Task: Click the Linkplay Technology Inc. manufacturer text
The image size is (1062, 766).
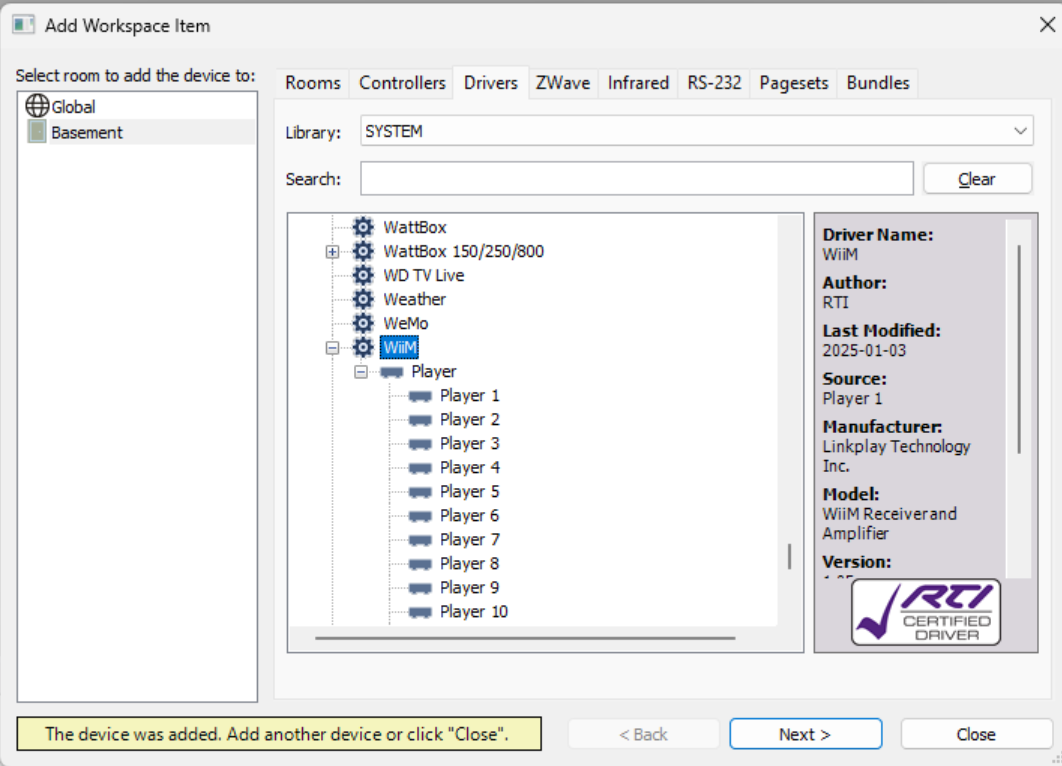Action: click(x=896, y=456)
